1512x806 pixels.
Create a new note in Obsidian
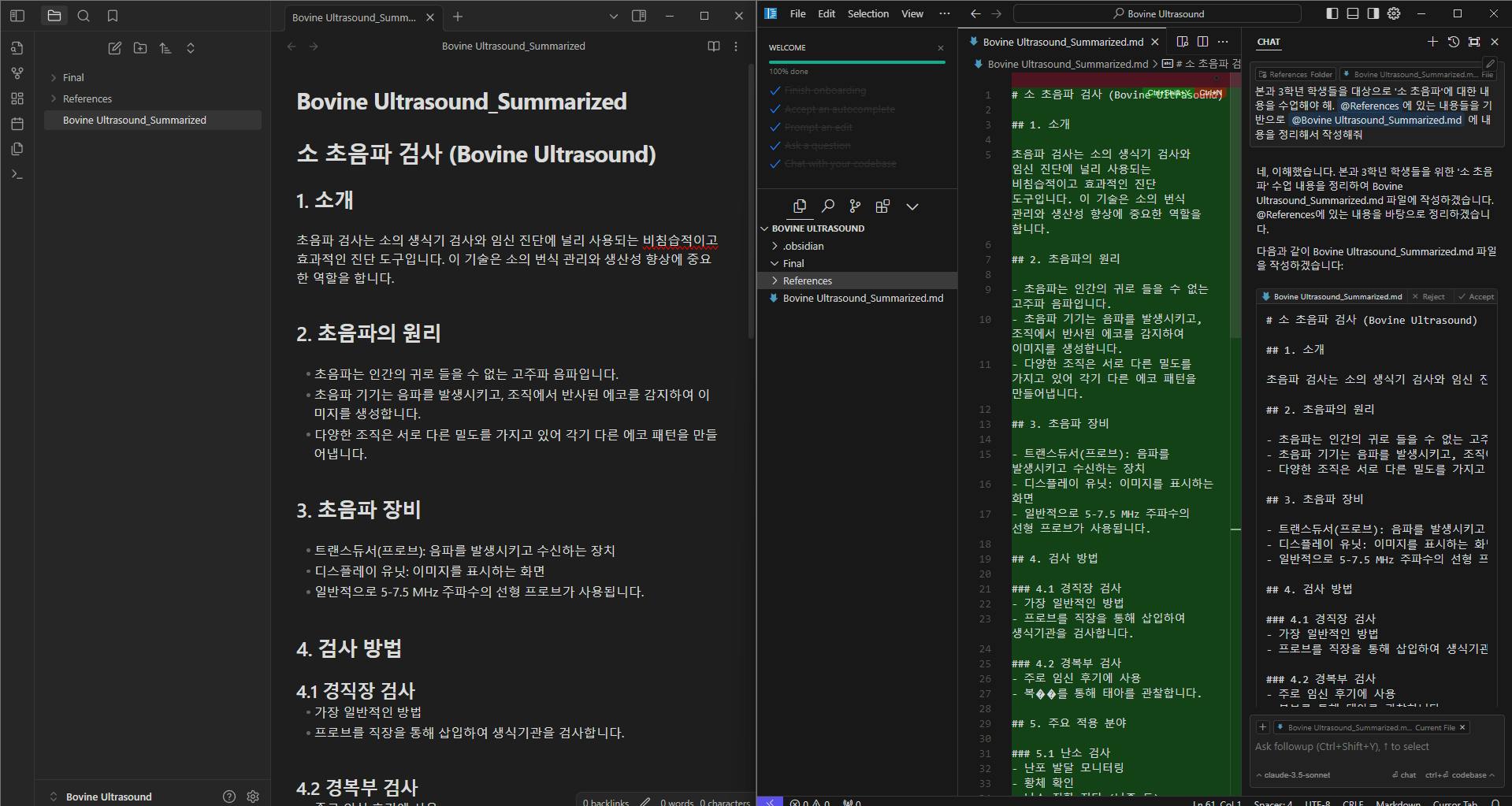pyautogui.click(x=115, y=48)
